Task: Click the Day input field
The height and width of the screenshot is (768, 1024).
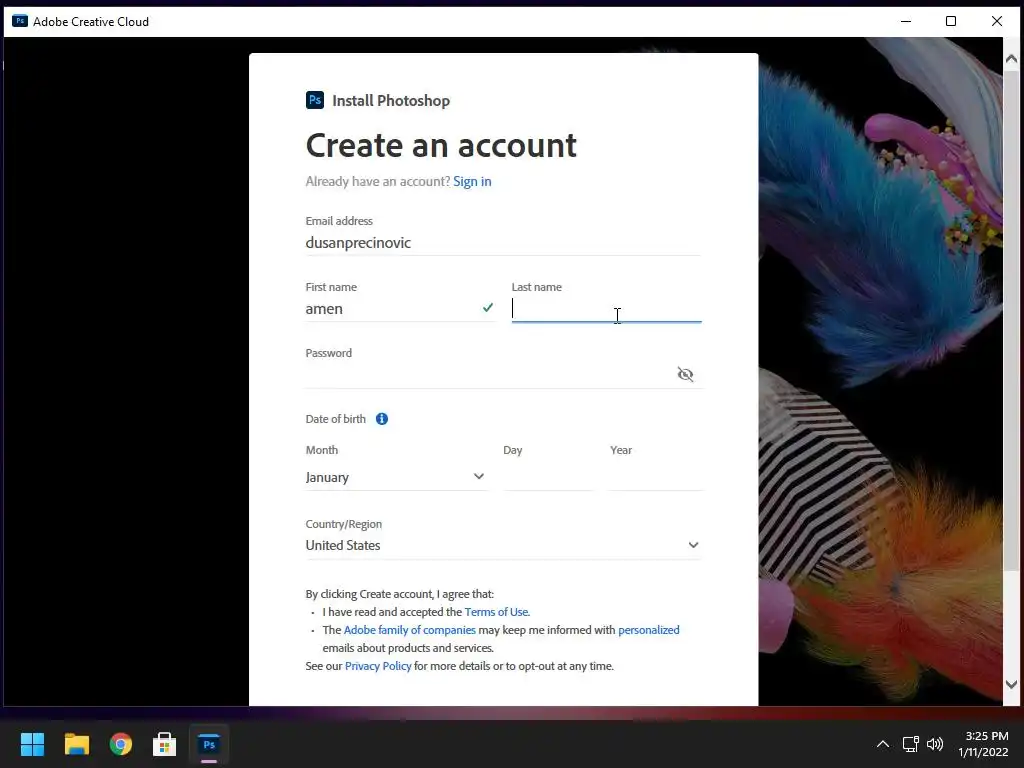Action: click(549, 477)
